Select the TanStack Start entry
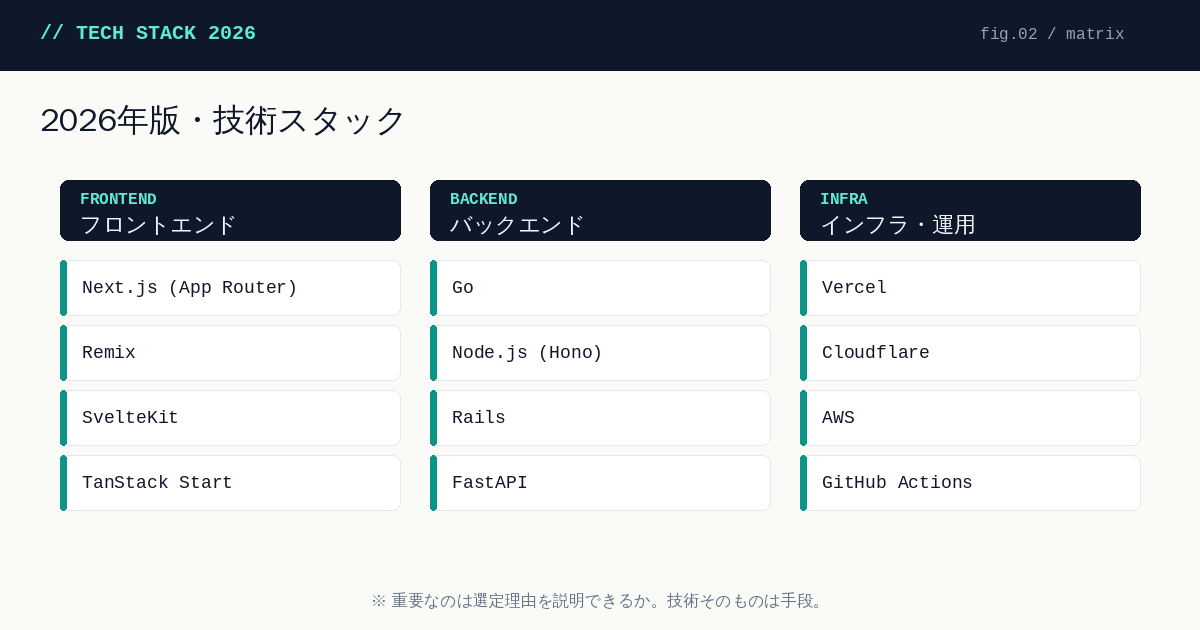 pyautogui.click(x=230, y=483)
